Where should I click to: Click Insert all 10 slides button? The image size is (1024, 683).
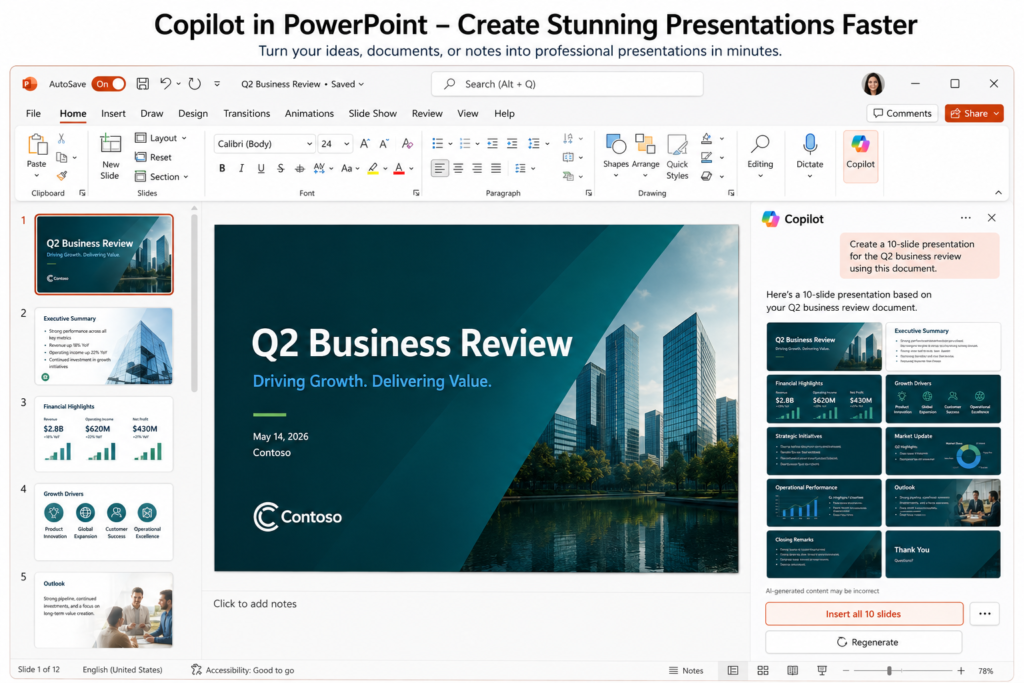click(864, 614)
